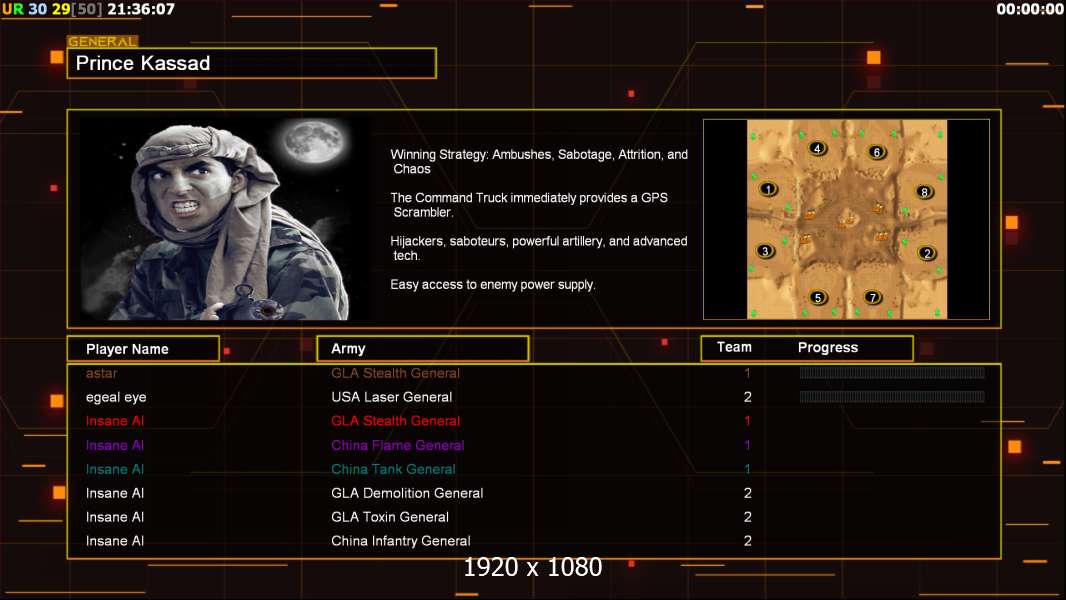Click start position 6 on the map
1066x600 pixels.
tap(876, 152)
